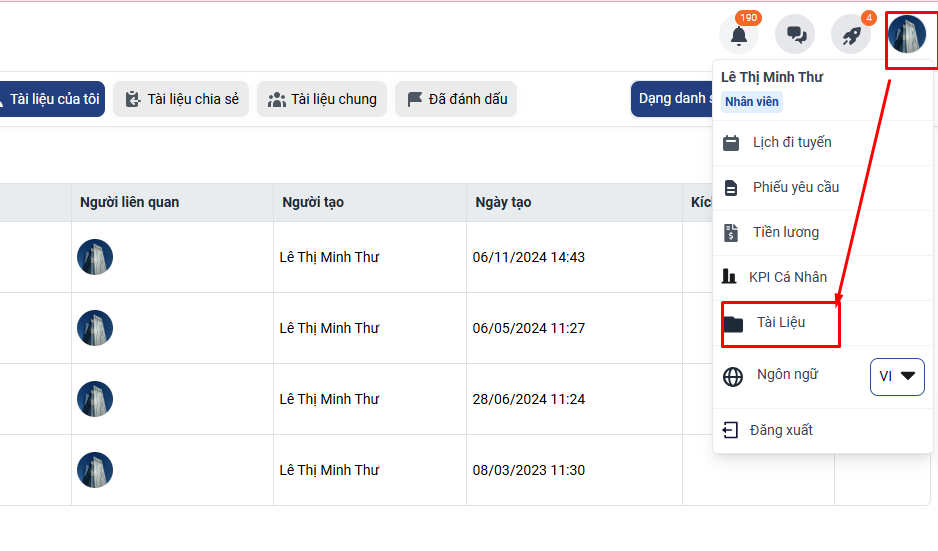Switch to Tài liệu chia sẻ tab
The width and height of the screenshot is (938, 551).
click(x=181, y=99)
